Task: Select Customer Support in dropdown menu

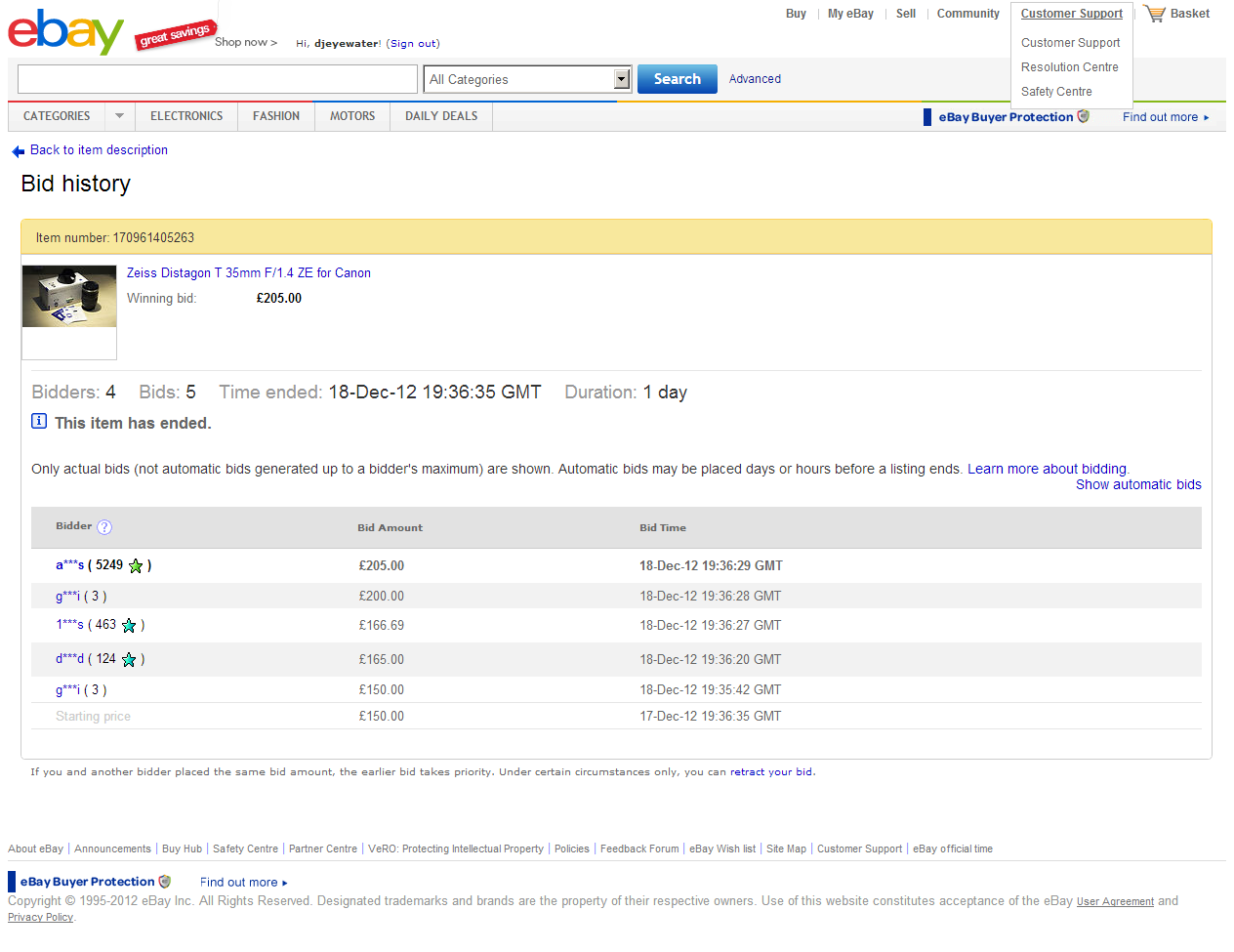Action: 1071,43
